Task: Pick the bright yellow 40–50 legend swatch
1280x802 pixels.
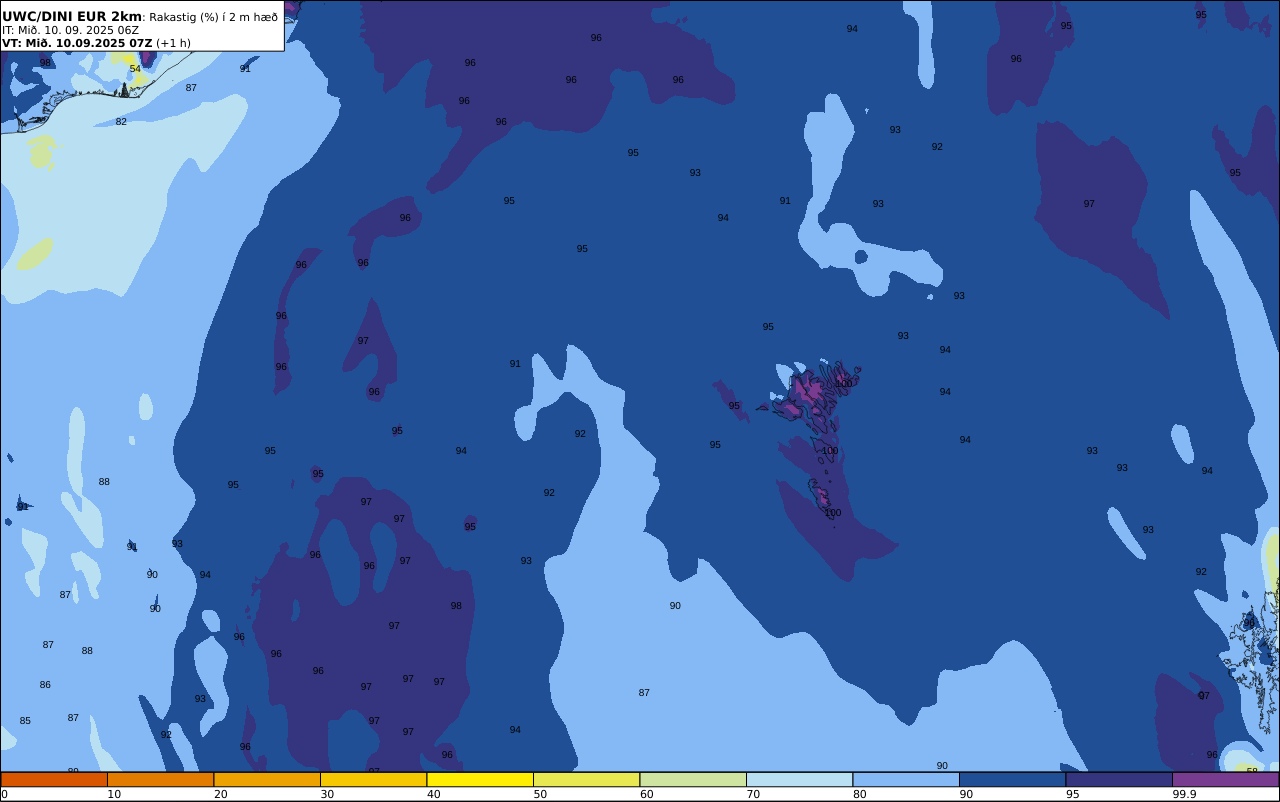Action: pyautogui.click(x=480, y=779)
